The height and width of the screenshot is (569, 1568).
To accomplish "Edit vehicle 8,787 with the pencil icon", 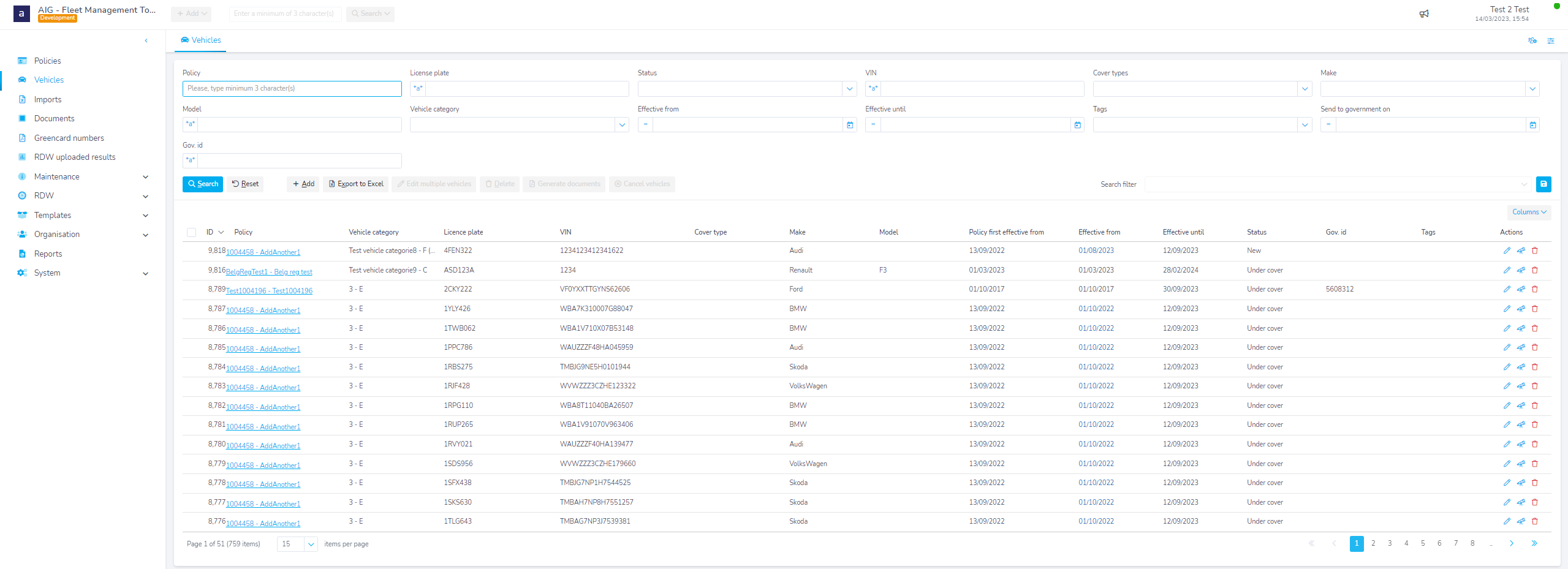I will point(1507,309).
